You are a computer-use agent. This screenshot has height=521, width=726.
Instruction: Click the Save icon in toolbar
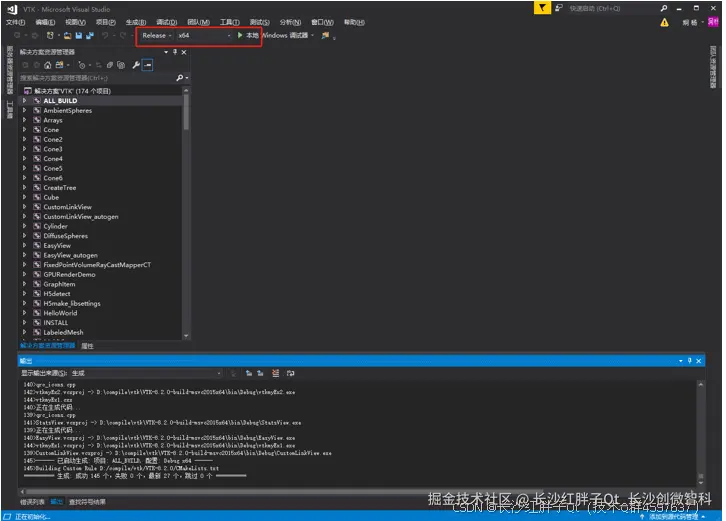pos(79,35)
